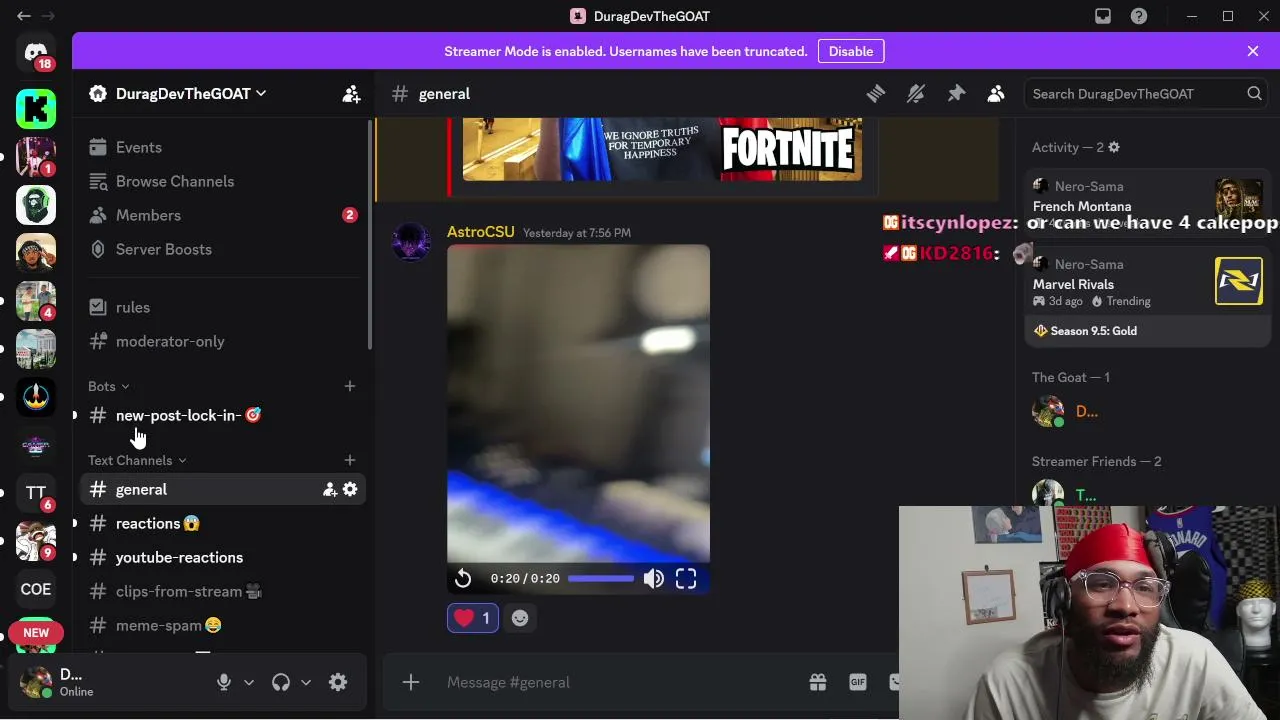Select the general channel
1280x720 pixels.
[223, 489]
